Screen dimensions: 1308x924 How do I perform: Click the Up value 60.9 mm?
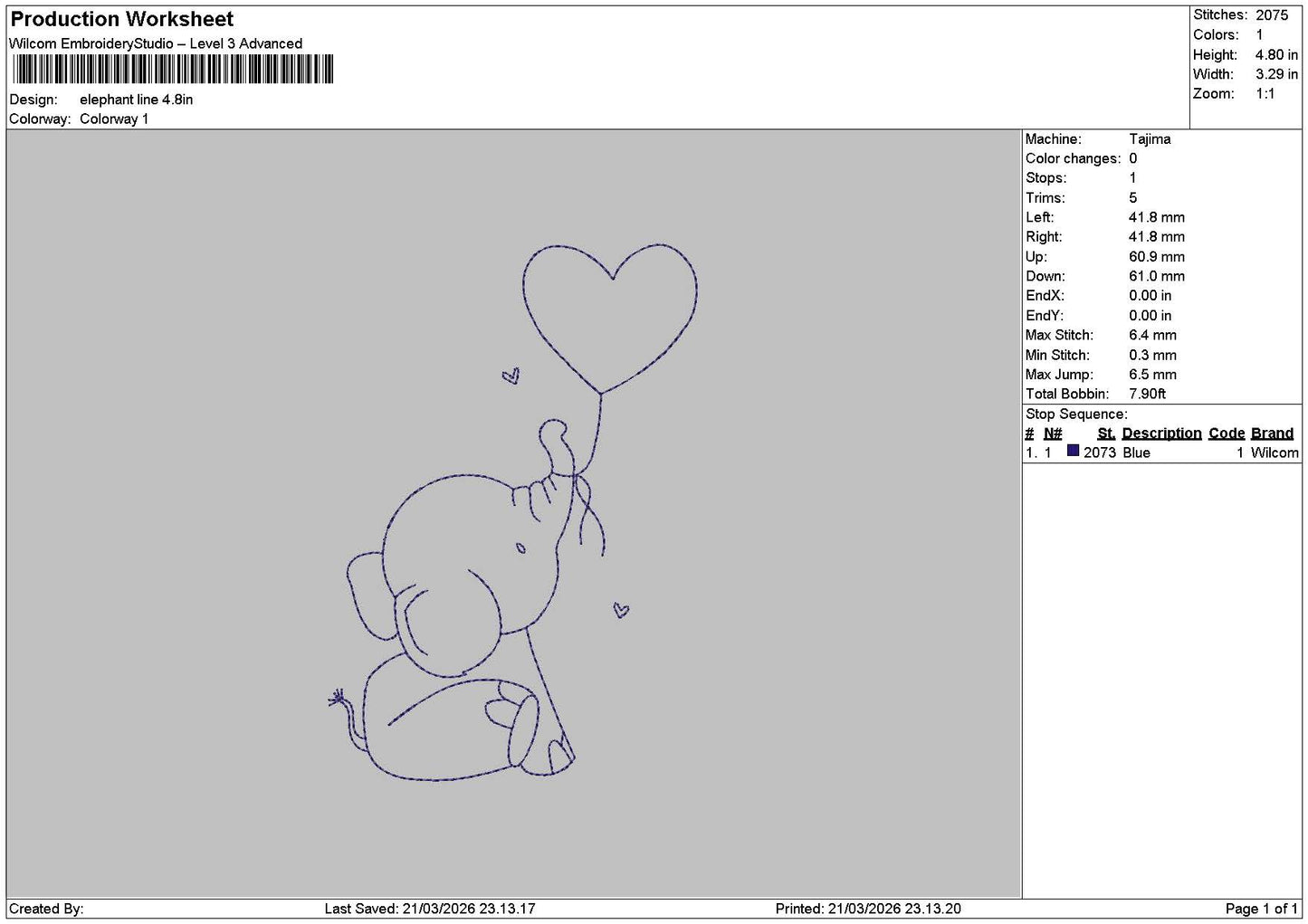click(1156, 257)
